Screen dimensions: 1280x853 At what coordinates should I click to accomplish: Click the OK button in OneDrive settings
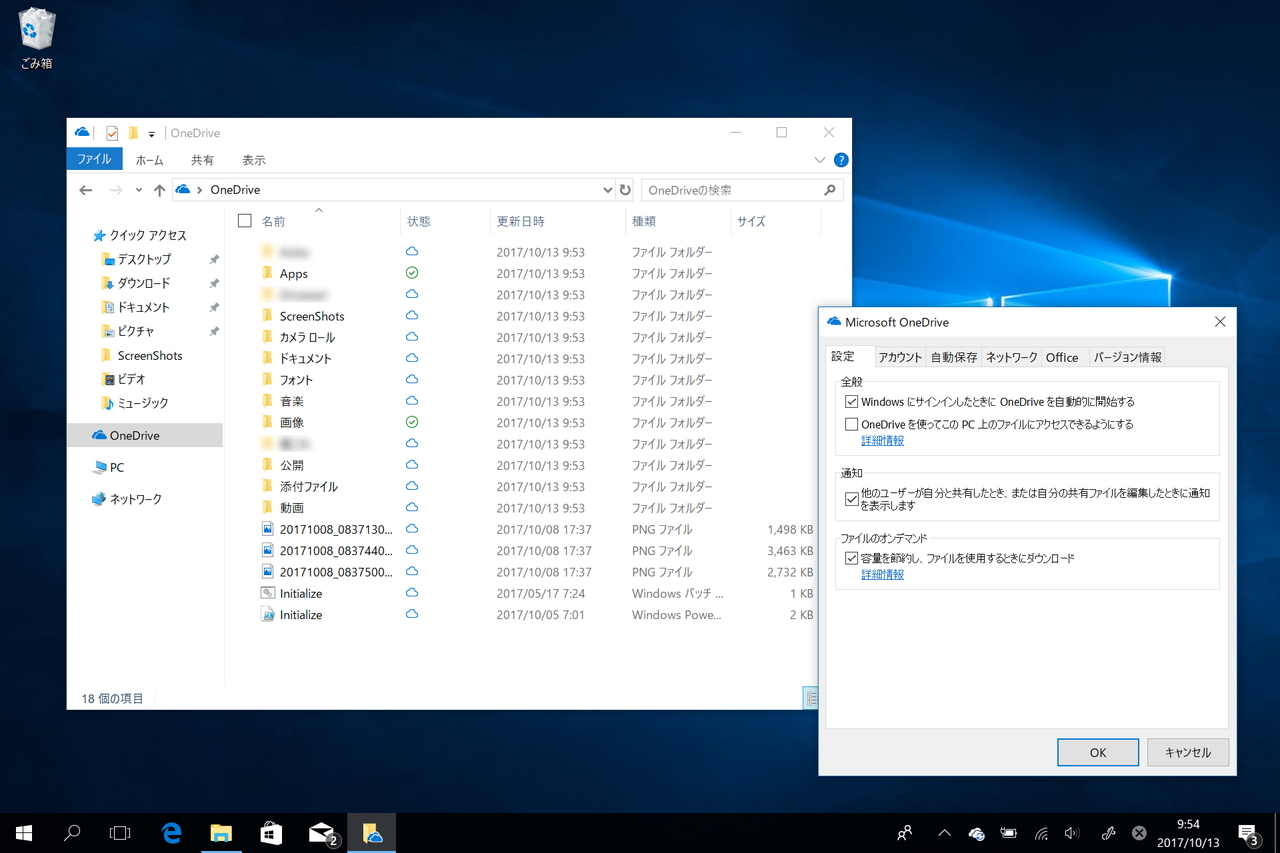click(1097, 752)
